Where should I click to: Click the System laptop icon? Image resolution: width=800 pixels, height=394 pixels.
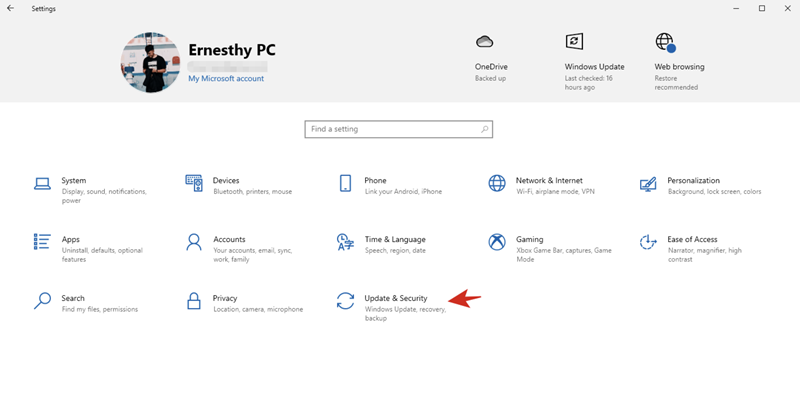coord(42,184)
